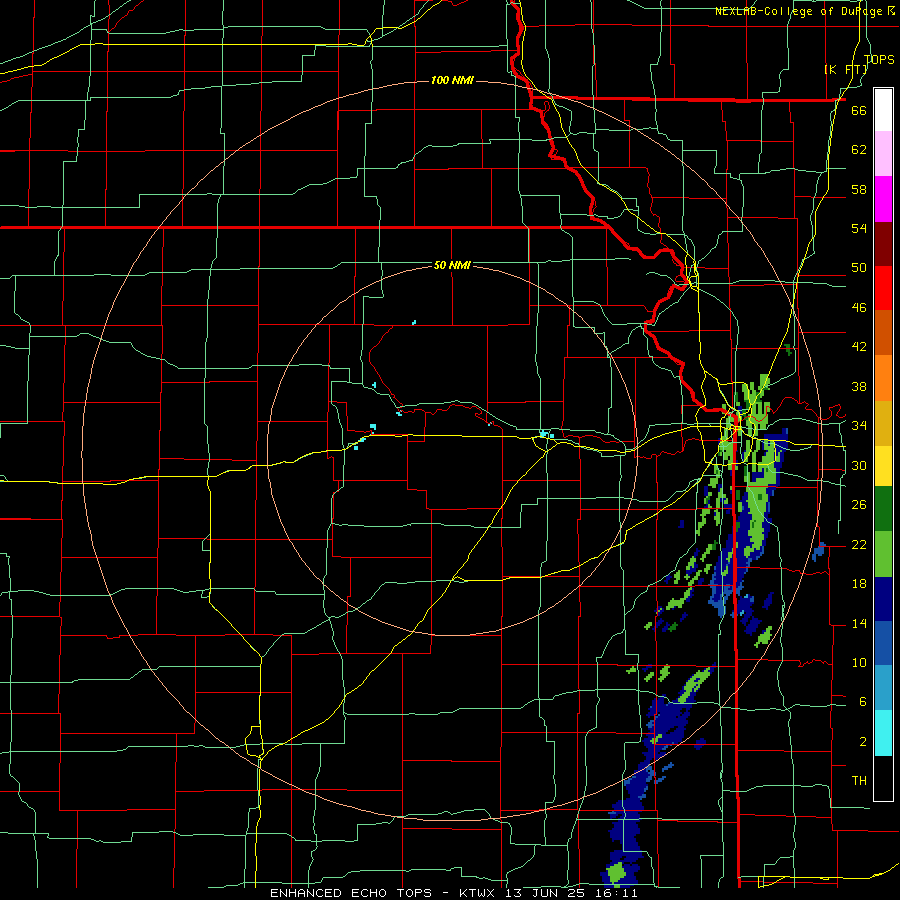Select the dark red legend segment
The height and width of the screenshot is (900, 900).
point(883,244)
